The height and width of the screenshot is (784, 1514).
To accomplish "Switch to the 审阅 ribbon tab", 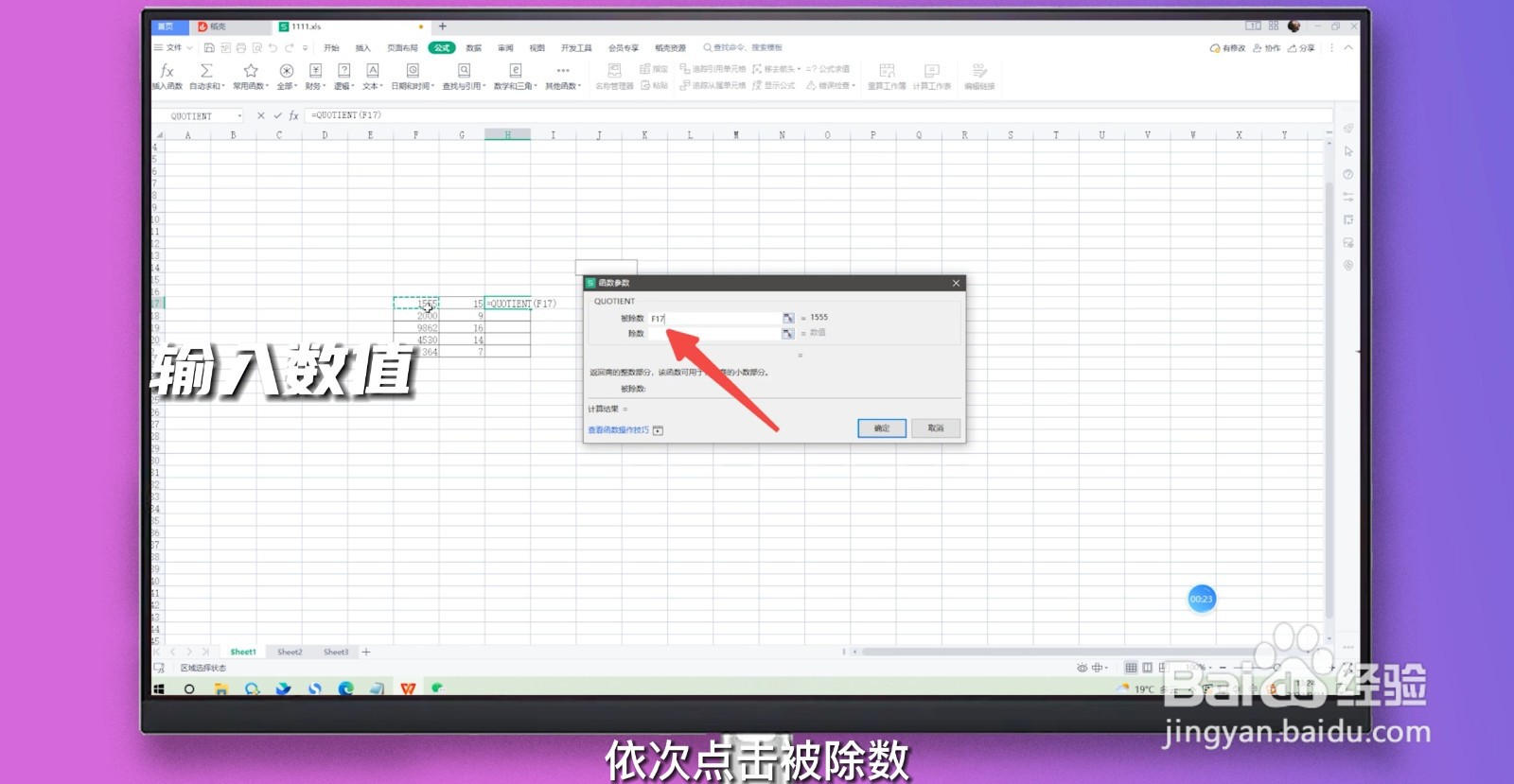I will (x=505, y=47).
